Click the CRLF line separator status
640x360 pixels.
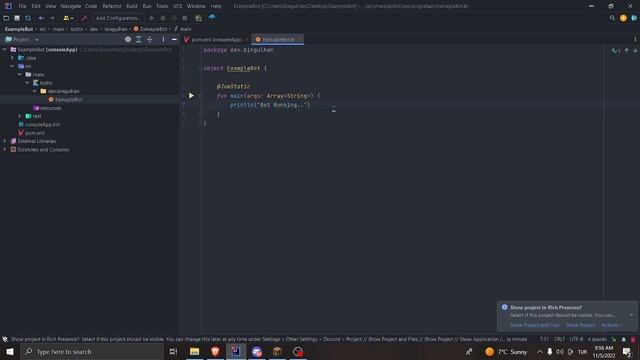pyautogui.click(x=560, y=339)
